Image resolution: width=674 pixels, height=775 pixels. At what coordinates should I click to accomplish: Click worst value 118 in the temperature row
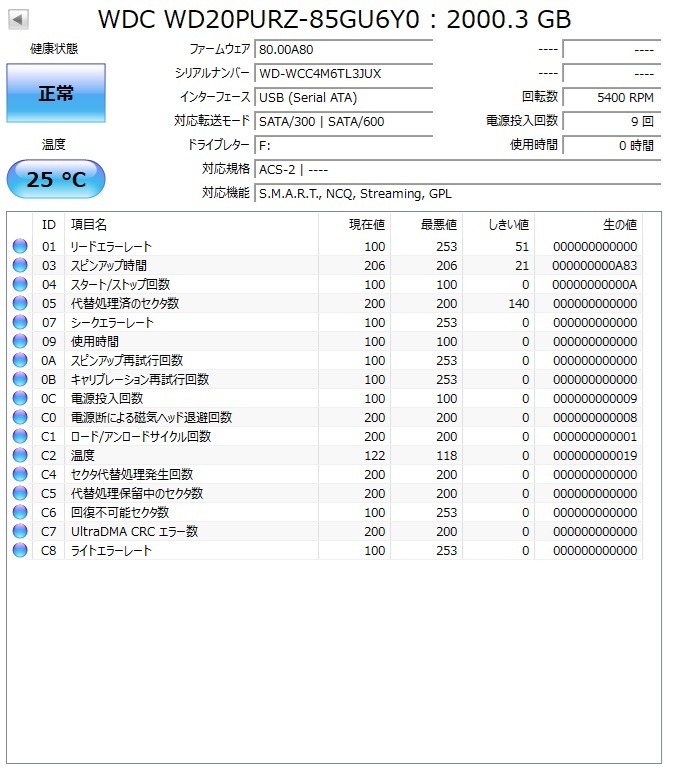click(447, 456)
